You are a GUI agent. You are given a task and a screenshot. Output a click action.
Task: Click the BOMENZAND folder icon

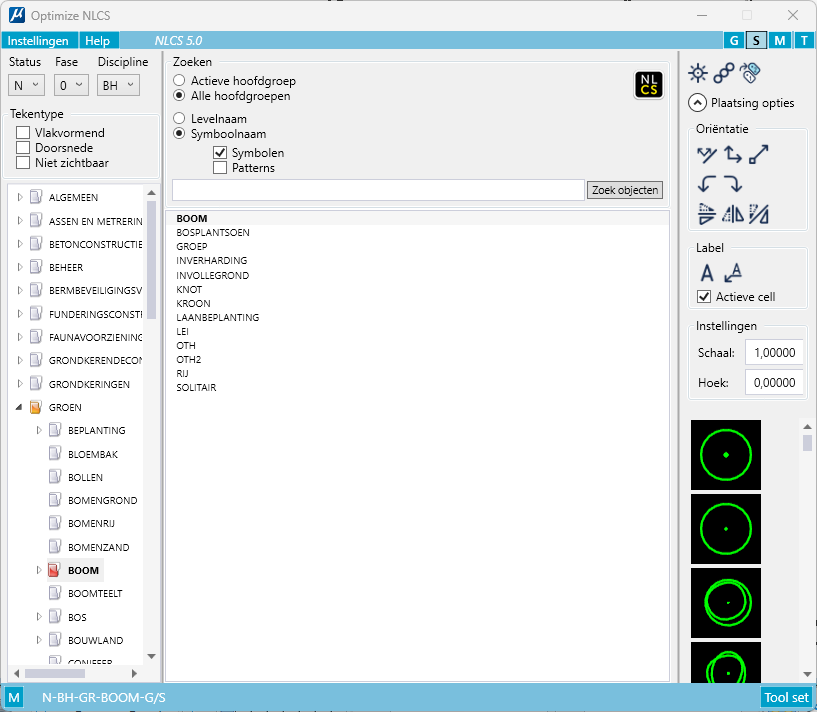coord(55,547)
